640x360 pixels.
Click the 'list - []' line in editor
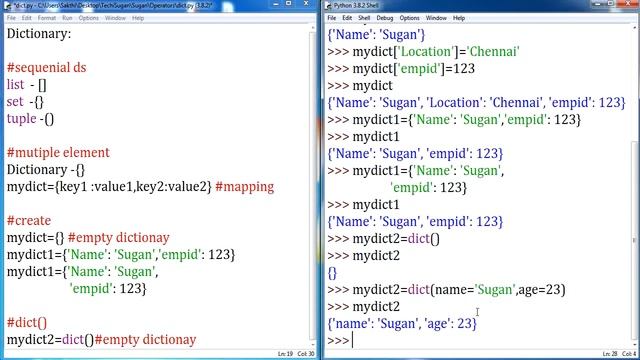[x=27, y=85]
